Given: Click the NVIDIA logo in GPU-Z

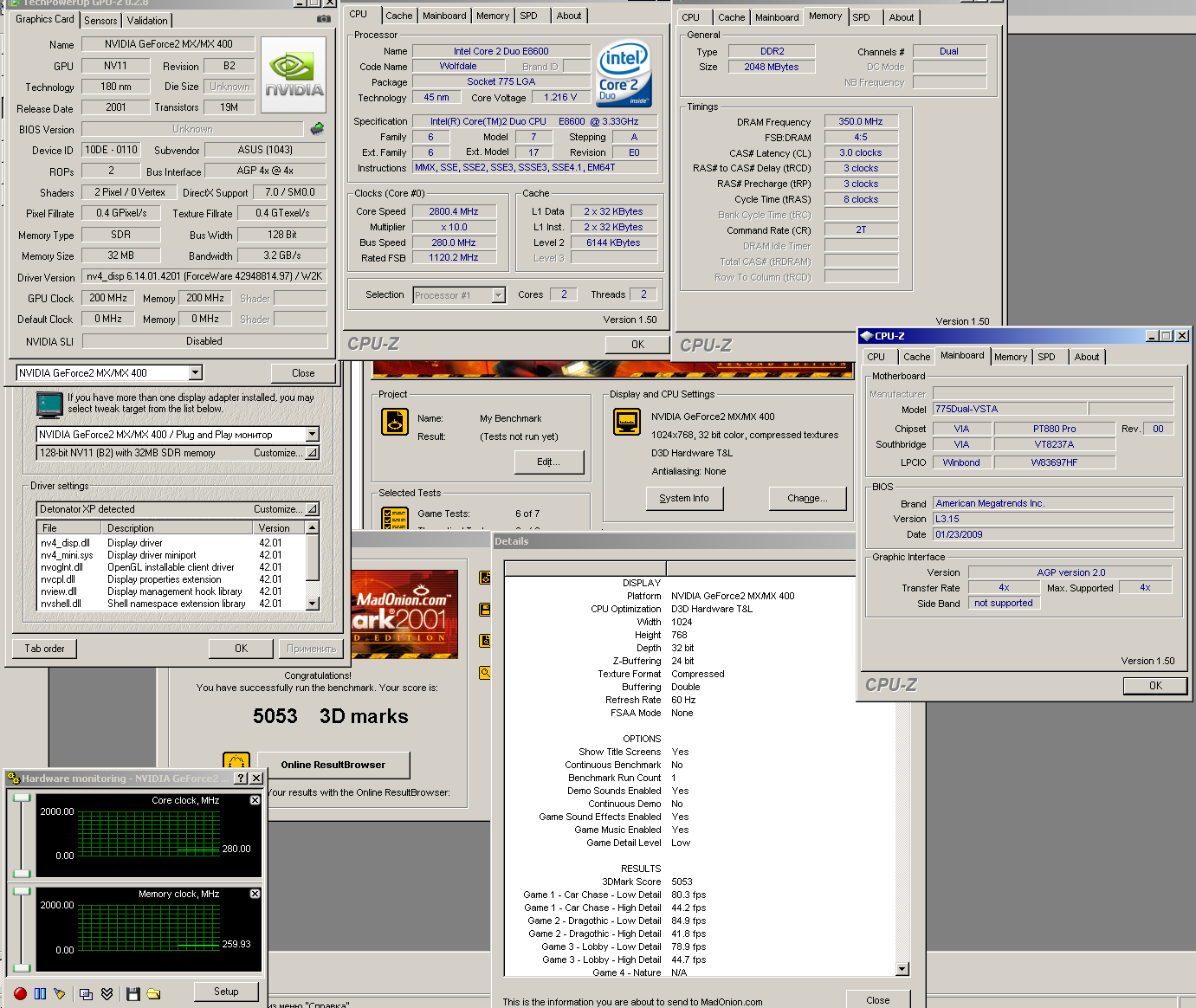Looking at the screenshot, I should pos(294,75).
